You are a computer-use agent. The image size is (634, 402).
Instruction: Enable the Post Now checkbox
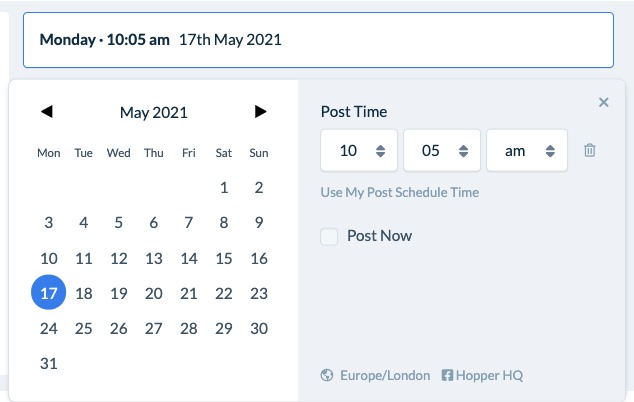pyautogui.click(x=329, y=236)
